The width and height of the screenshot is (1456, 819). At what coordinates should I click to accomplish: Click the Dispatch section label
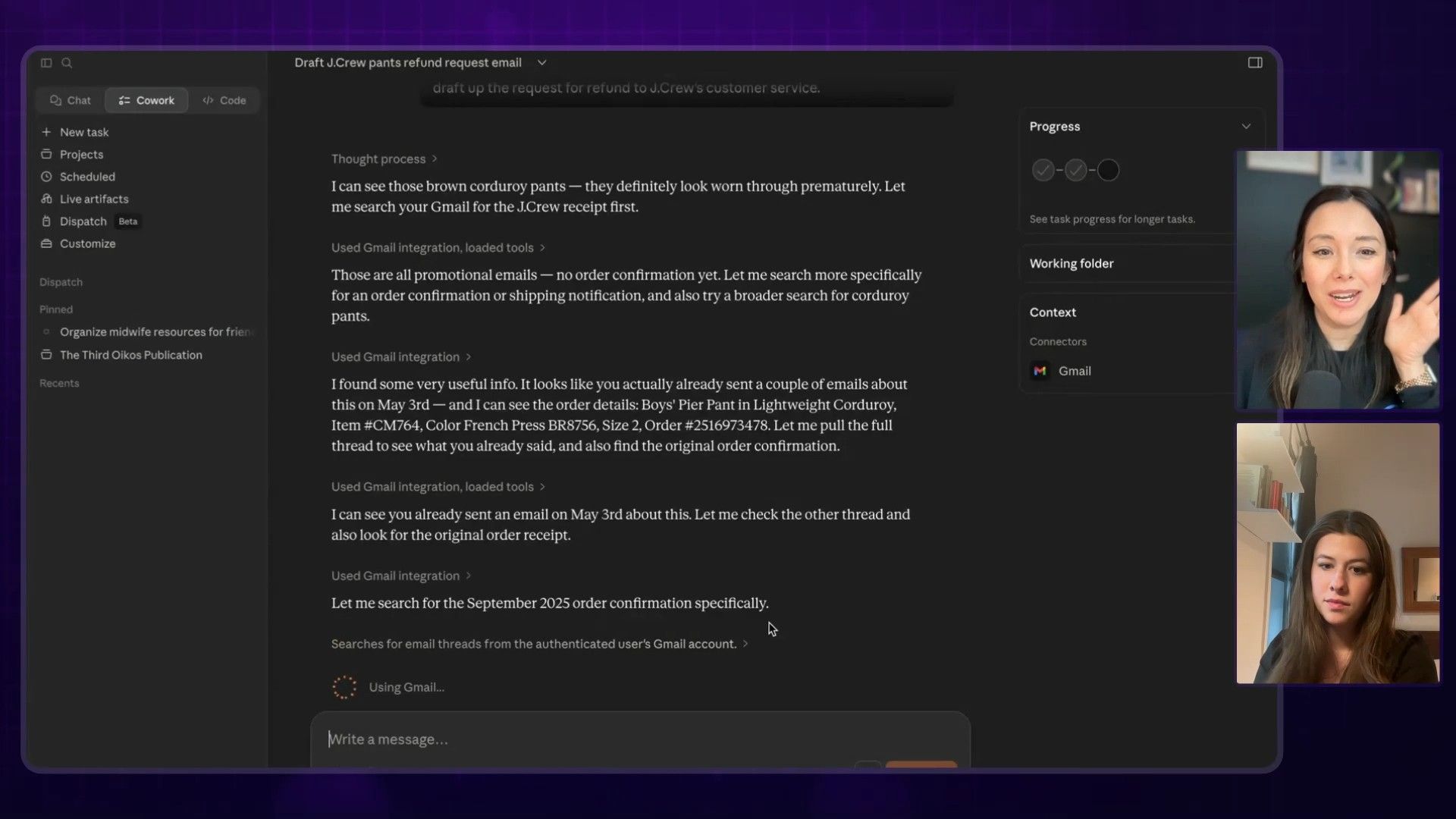coord(61,282)
